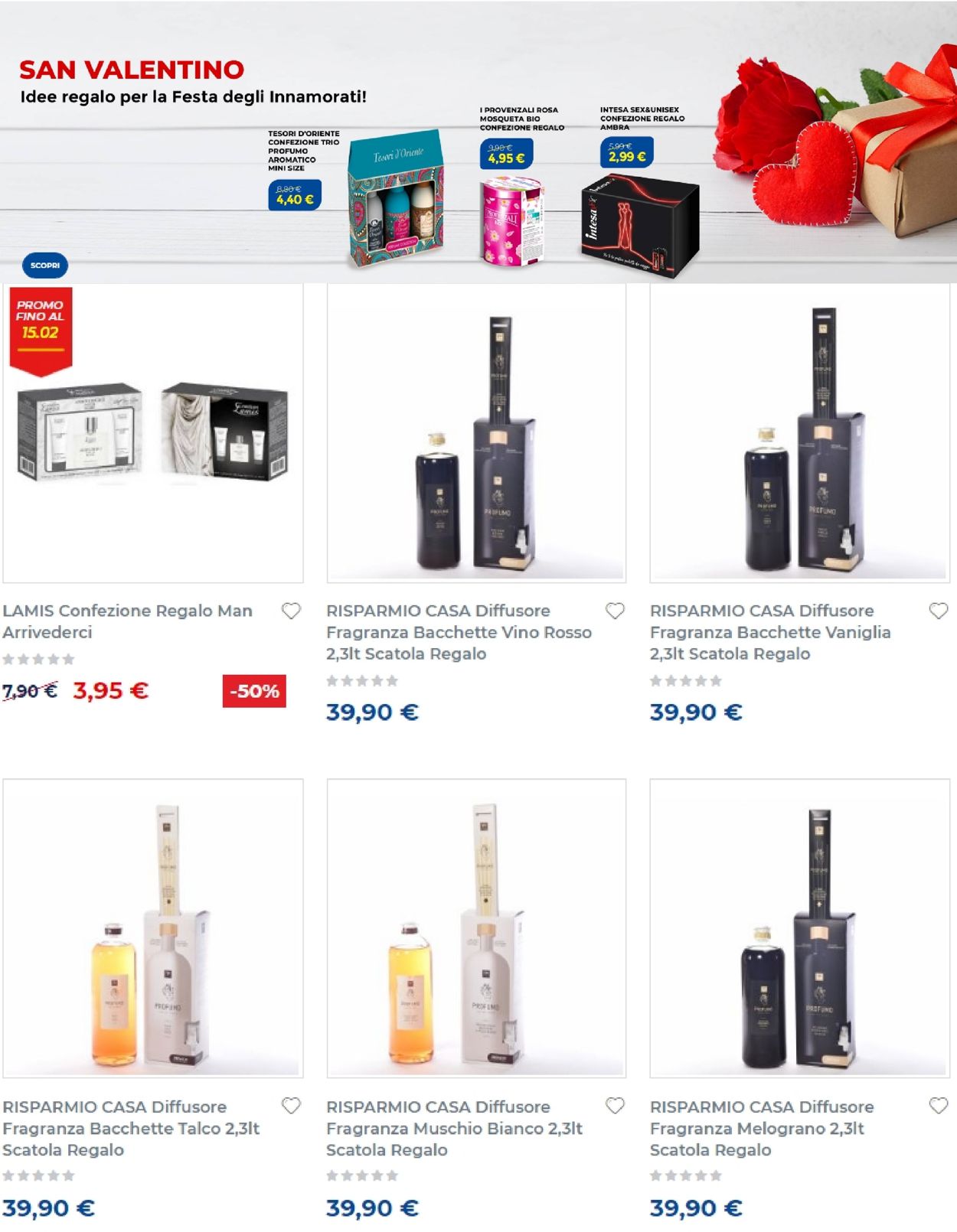The height and width of the screenshot is (1232, 957).
Task: Add LAMIS Confezione Regalo to wishlist
Action: tap(291, 611)
